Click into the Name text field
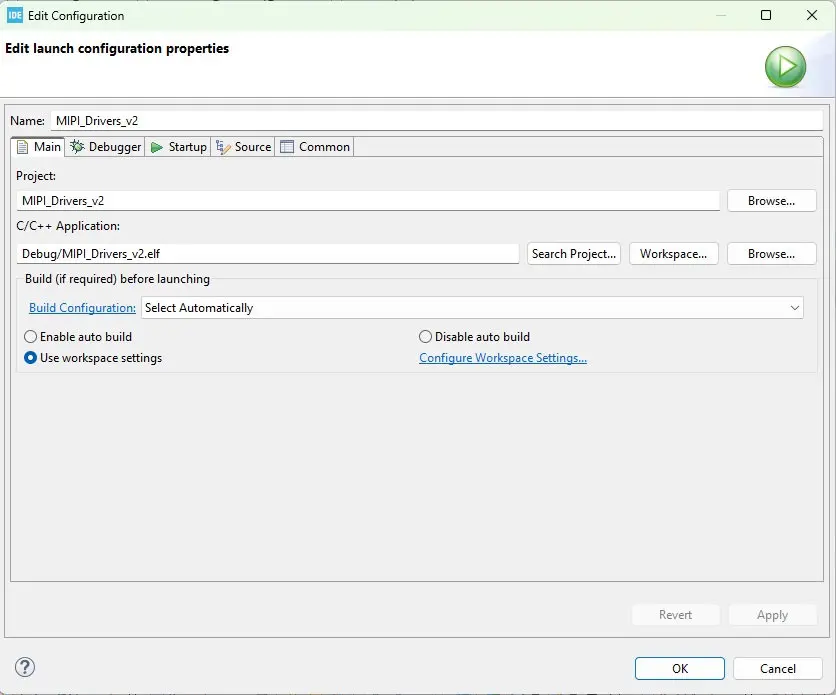This screenshot has height=695, width=836. [x=435, y=120]
